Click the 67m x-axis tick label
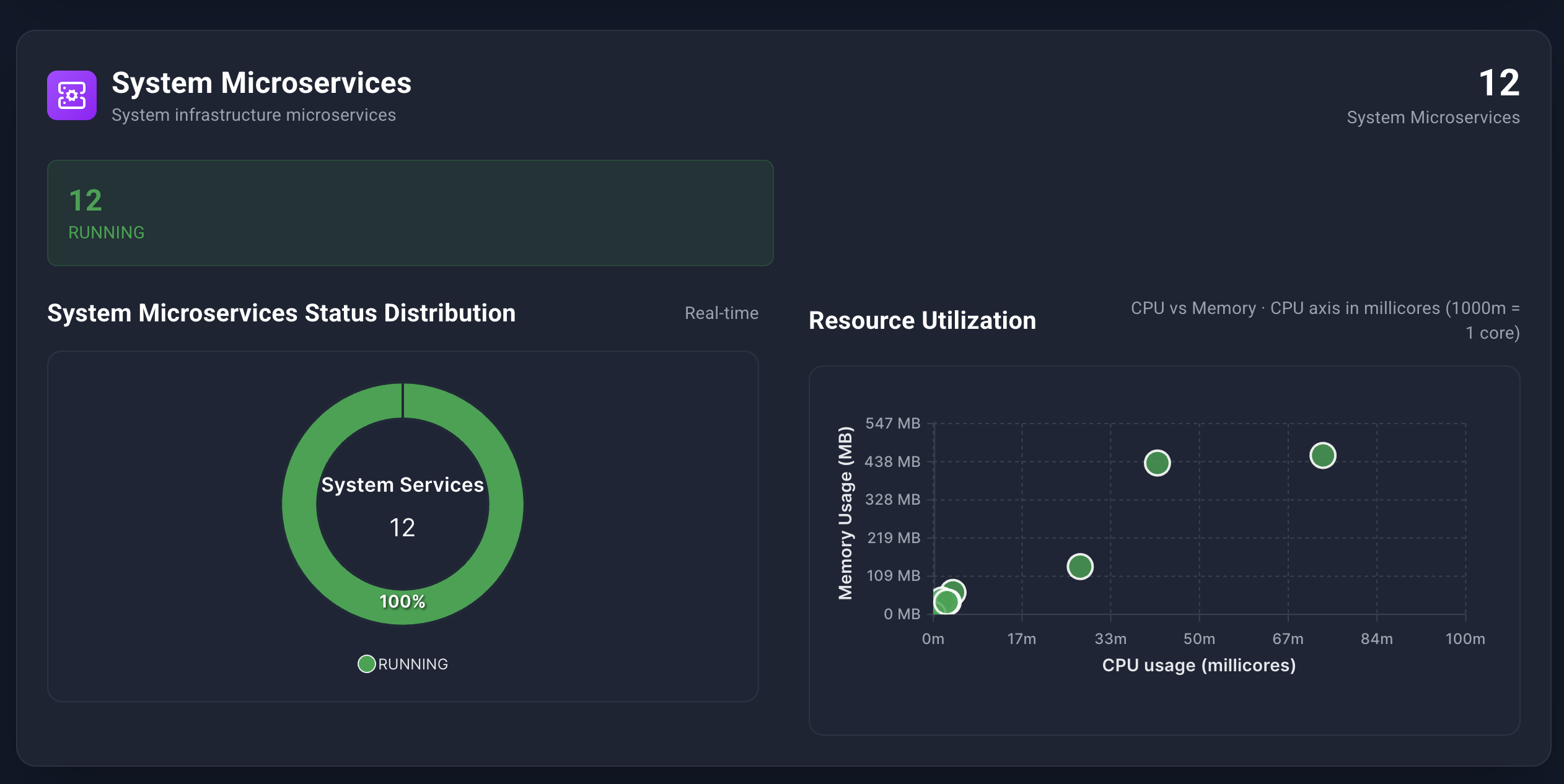The image size is (1564, 784). (x=1288, y=638)
